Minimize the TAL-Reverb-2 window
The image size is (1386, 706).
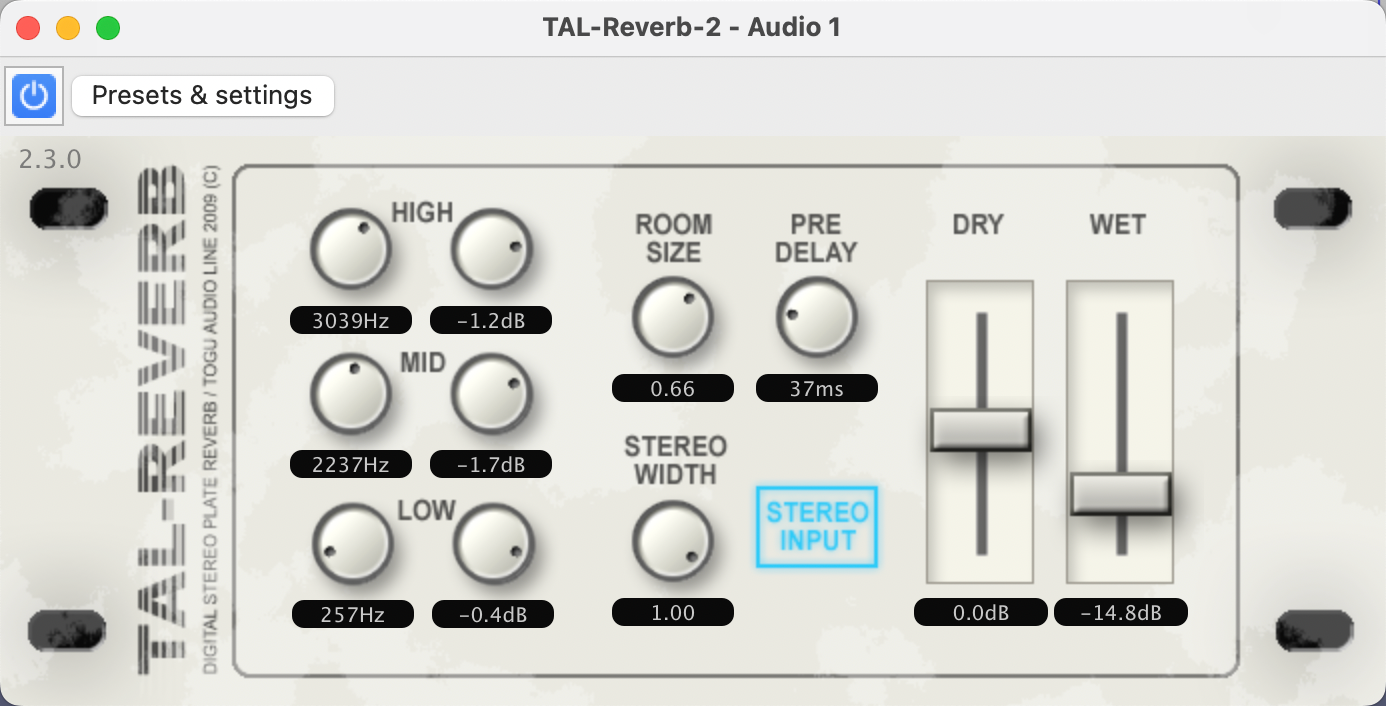68,28
